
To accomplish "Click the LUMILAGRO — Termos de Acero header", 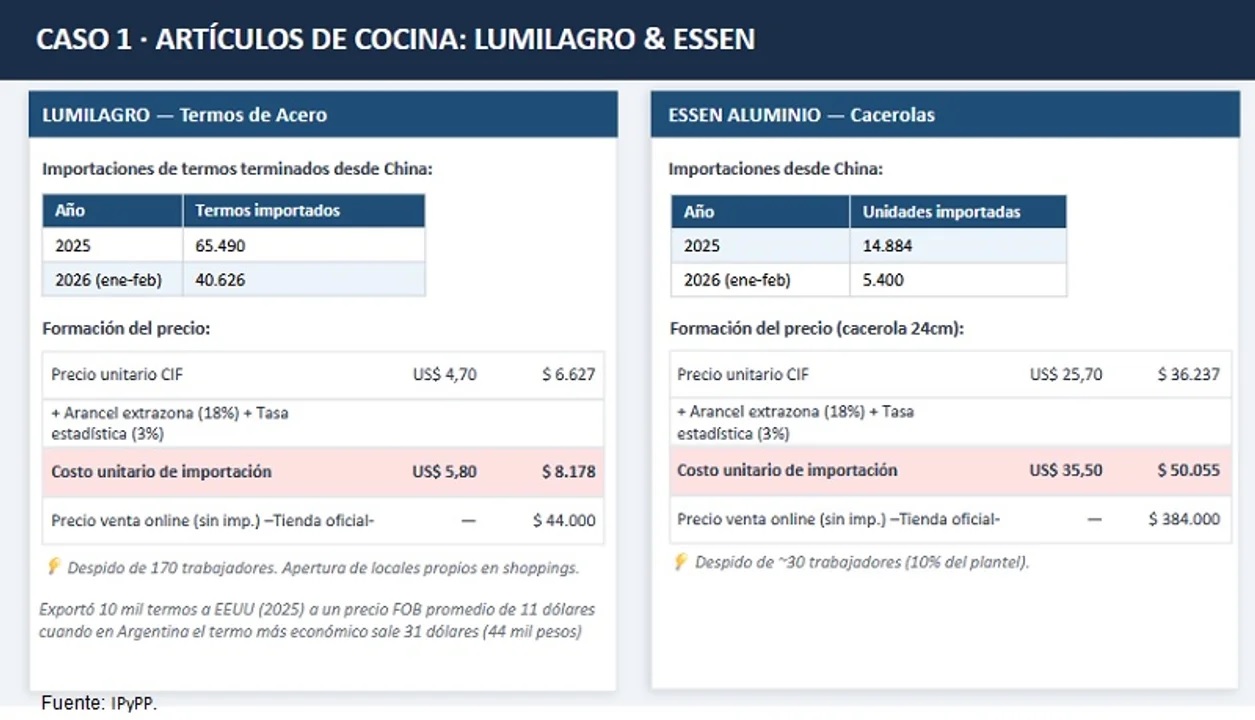I will pos(184,115).
